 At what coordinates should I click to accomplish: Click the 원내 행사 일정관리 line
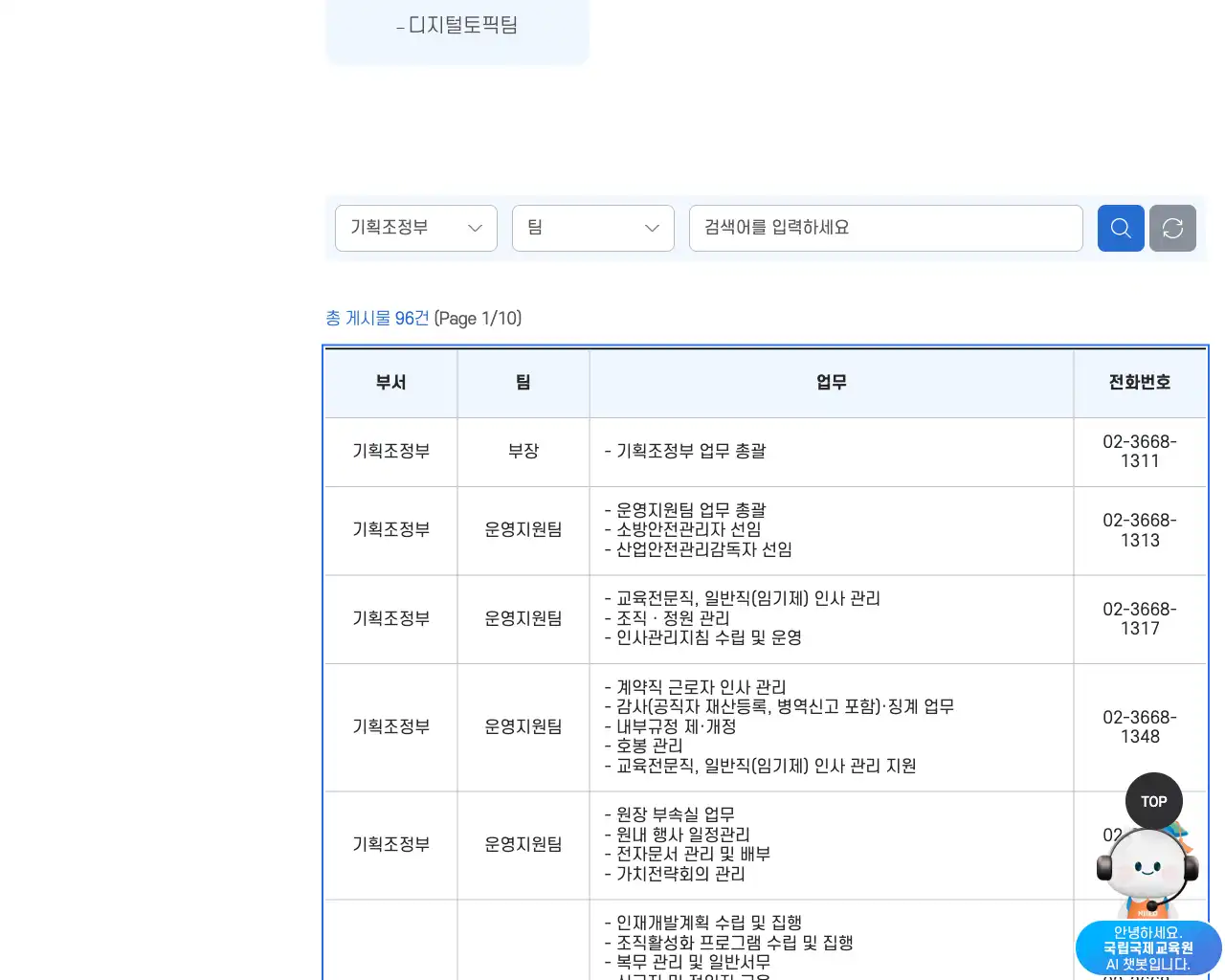coord(678,835)
